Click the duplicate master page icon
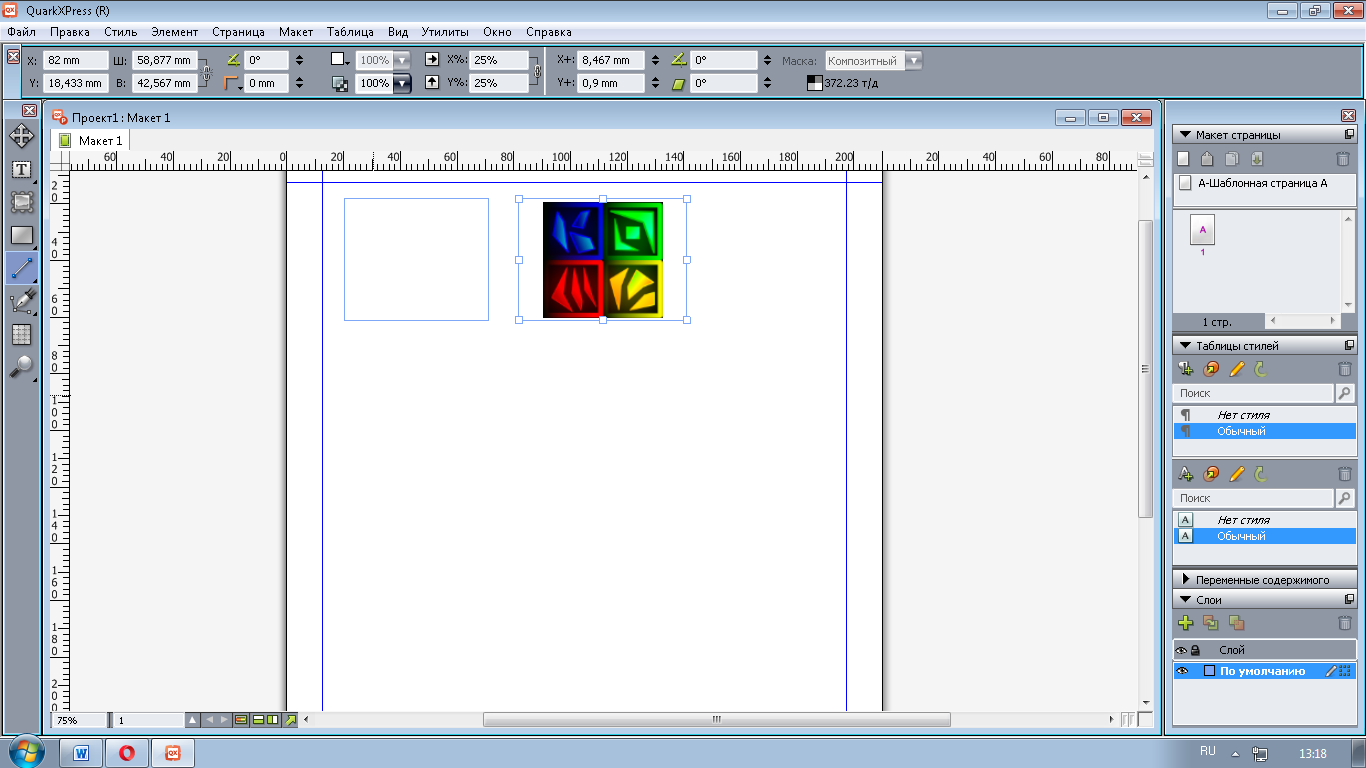The width and height of the screenshot is (1366, 768). (x=1232, y=159)
